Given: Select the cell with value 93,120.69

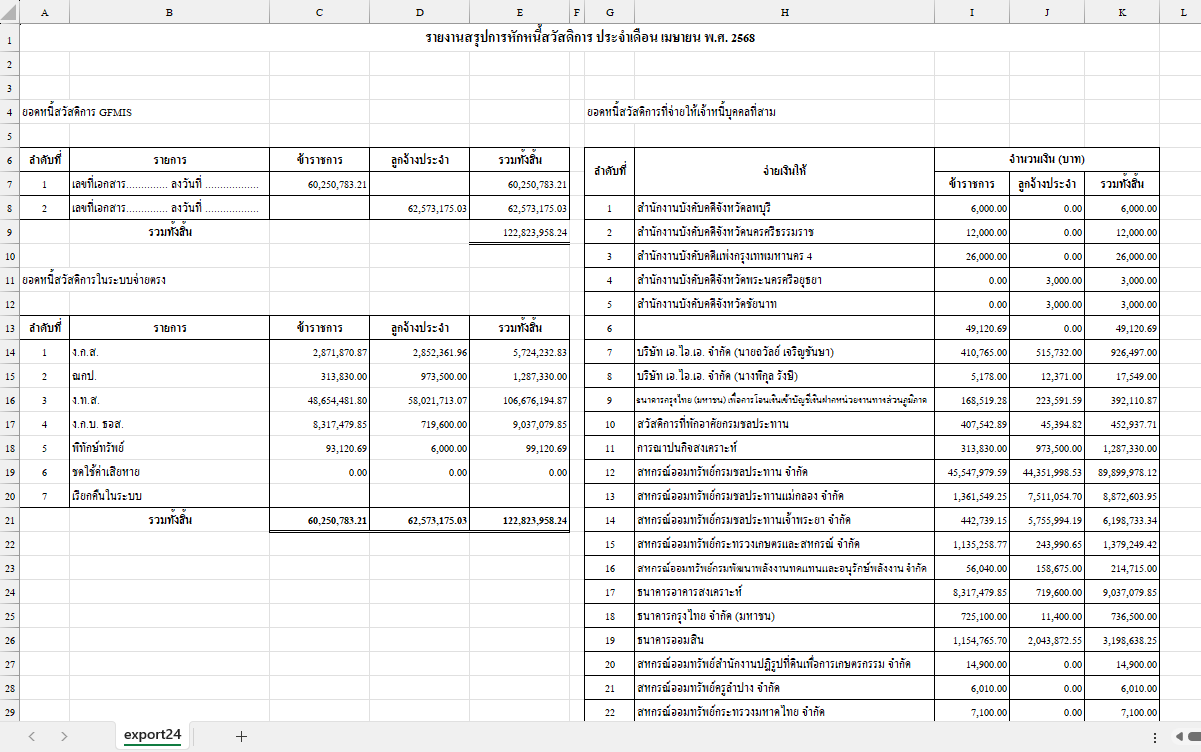Looking at the screenshot, I should coord(319,448).
